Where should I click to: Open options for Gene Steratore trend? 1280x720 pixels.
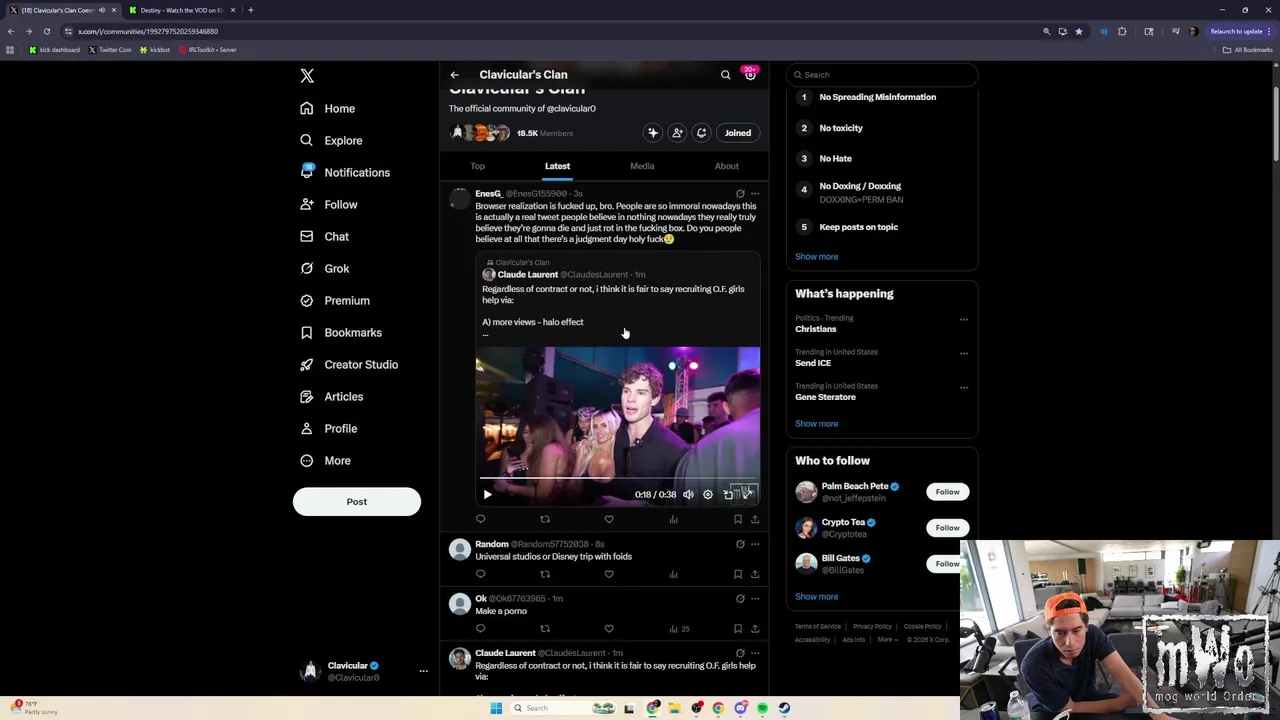point(964,388)
